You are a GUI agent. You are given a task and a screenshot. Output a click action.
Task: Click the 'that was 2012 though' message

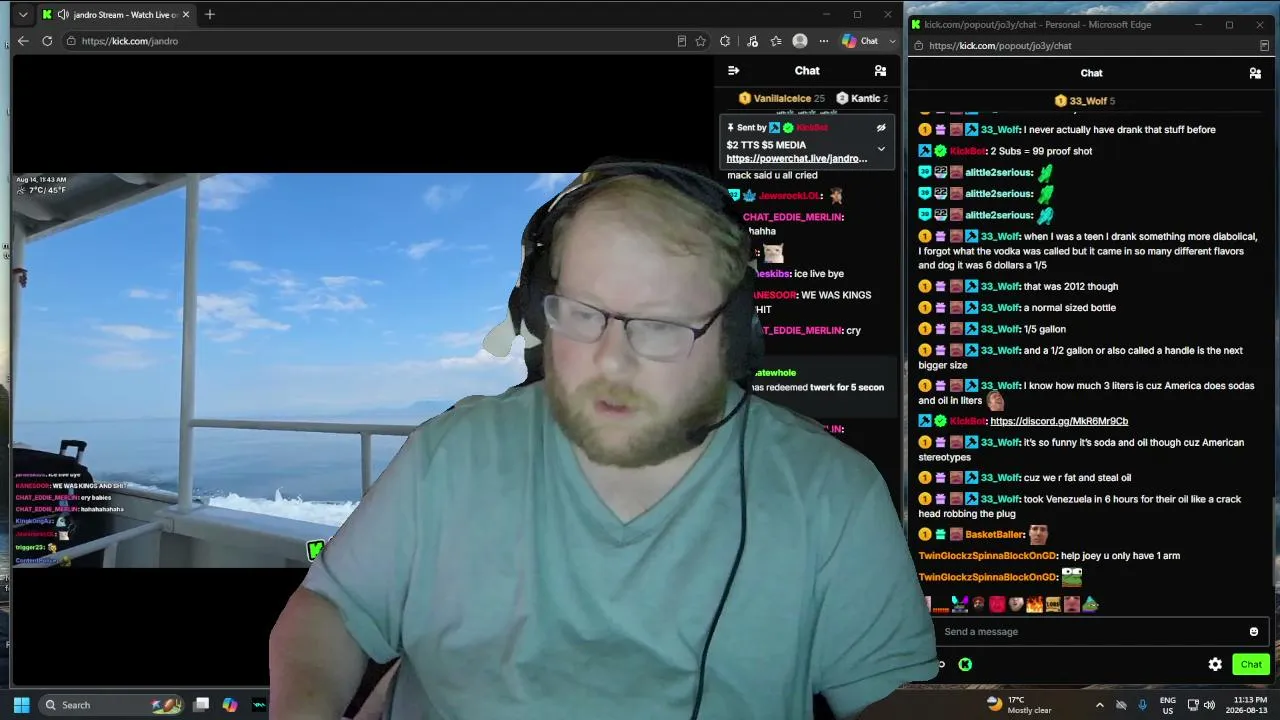(1071, 286)
